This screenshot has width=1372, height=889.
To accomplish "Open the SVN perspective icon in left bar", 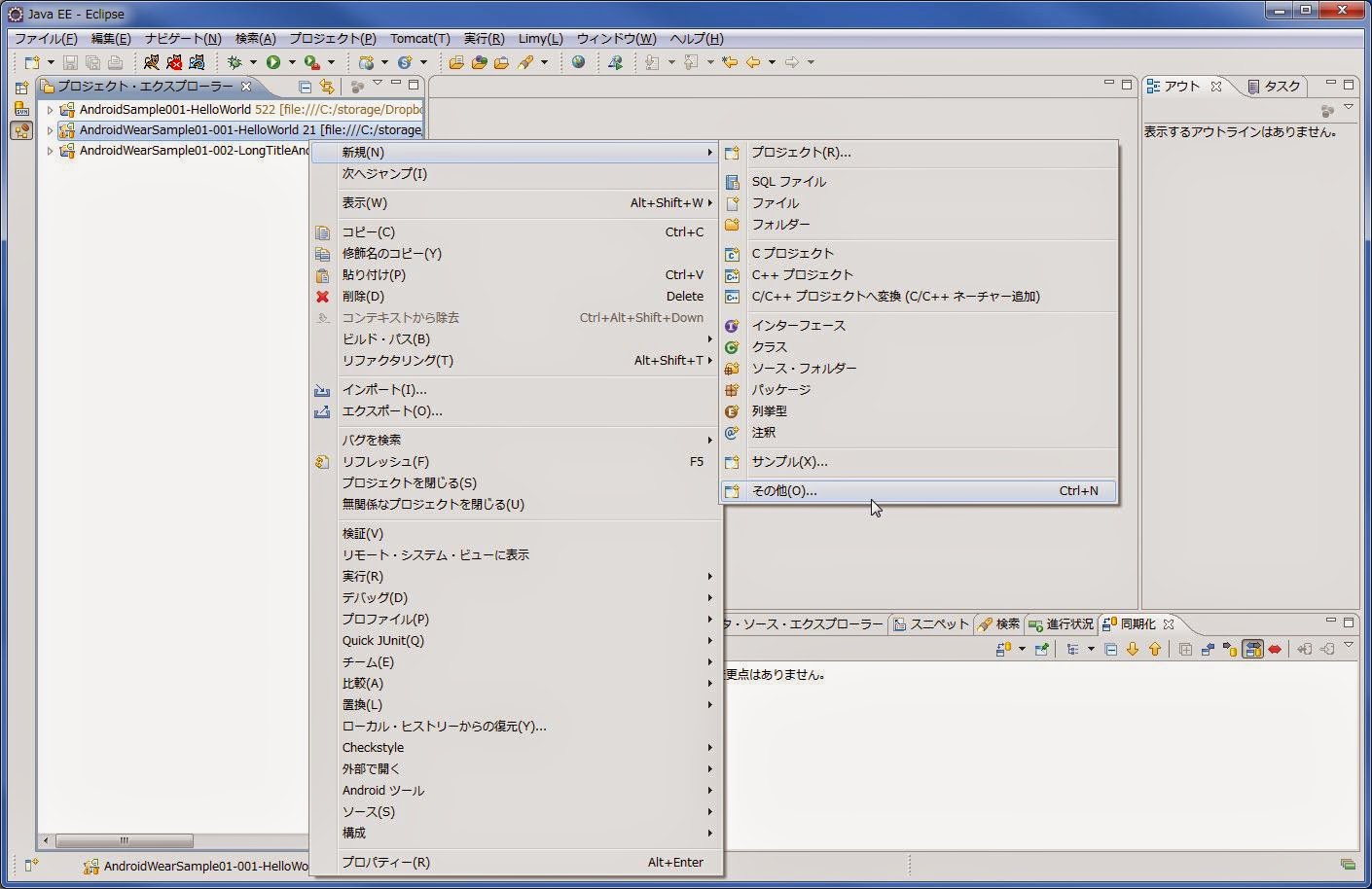I will (21, 109).
